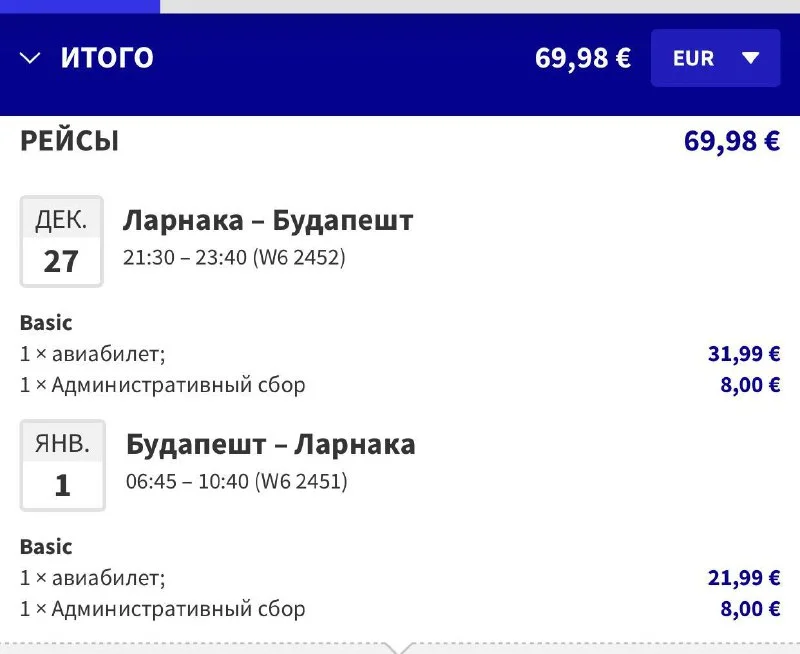
Task: Select the Будапешт – Ларнака flight title
Action: coord(270,444)
